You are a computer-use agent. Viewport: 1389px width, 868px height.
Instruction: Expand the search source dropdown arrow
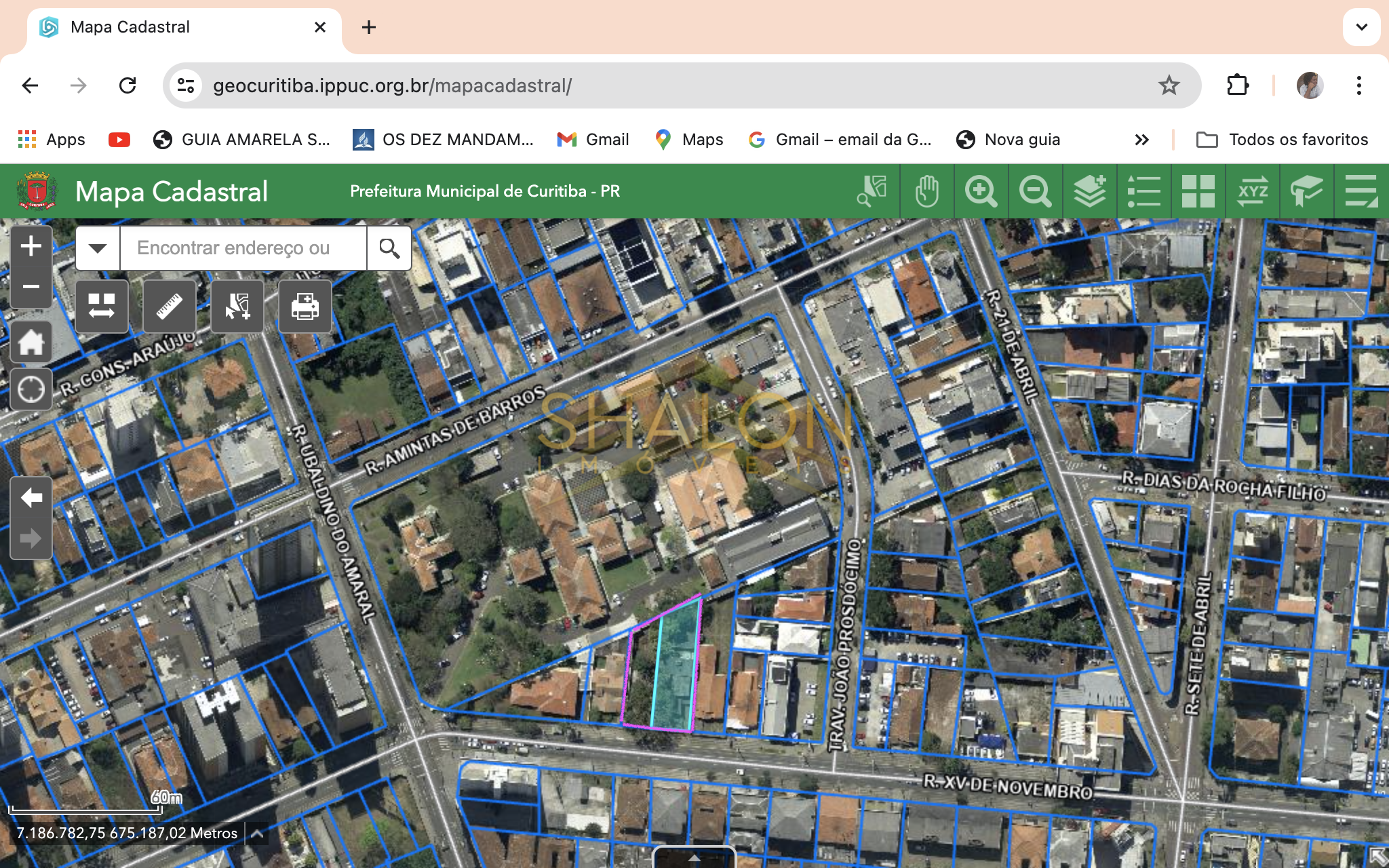coord(98,248)
